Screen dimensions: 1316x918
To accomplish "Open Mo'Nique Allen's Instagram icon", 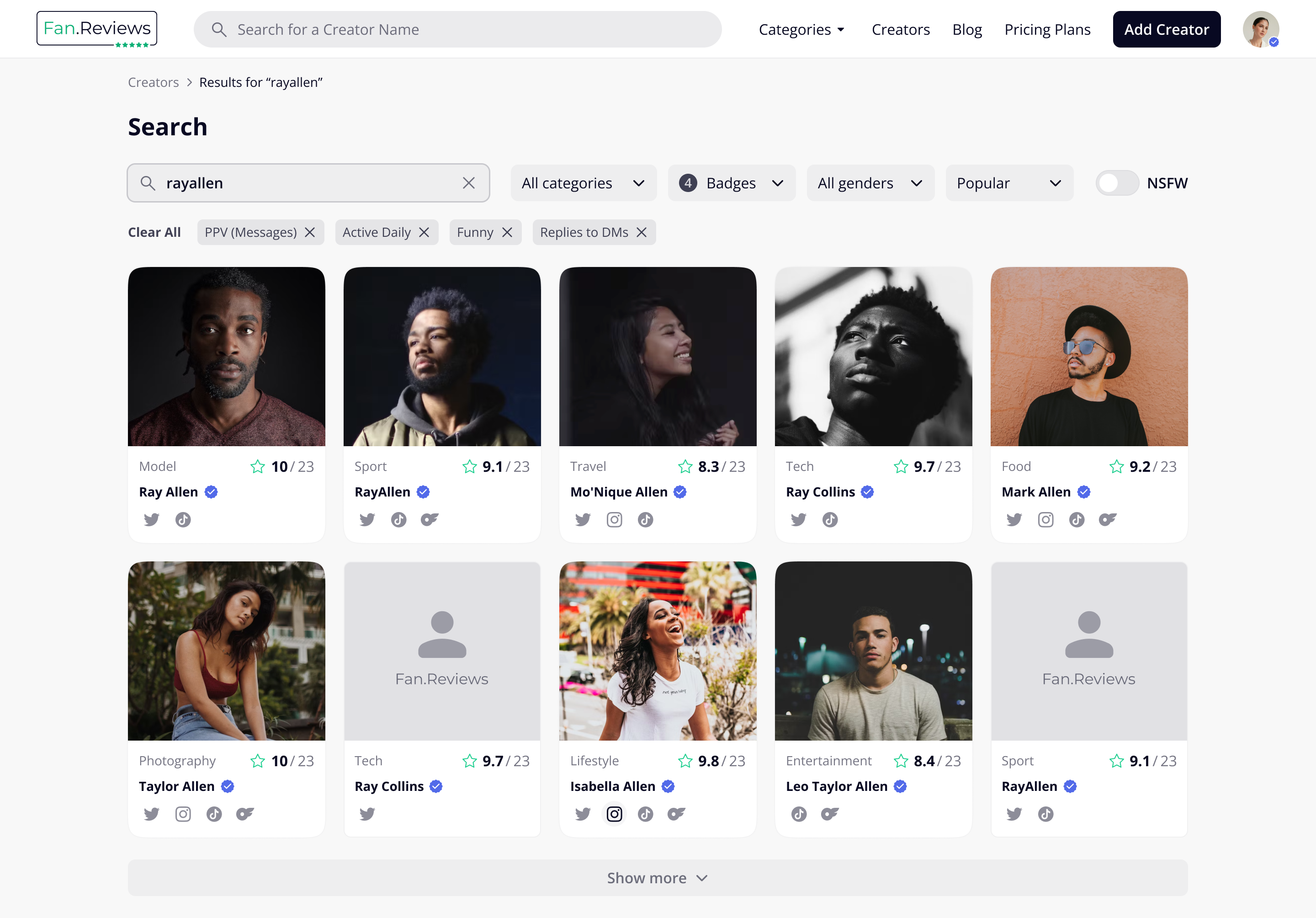I will (x=614, y=519).
